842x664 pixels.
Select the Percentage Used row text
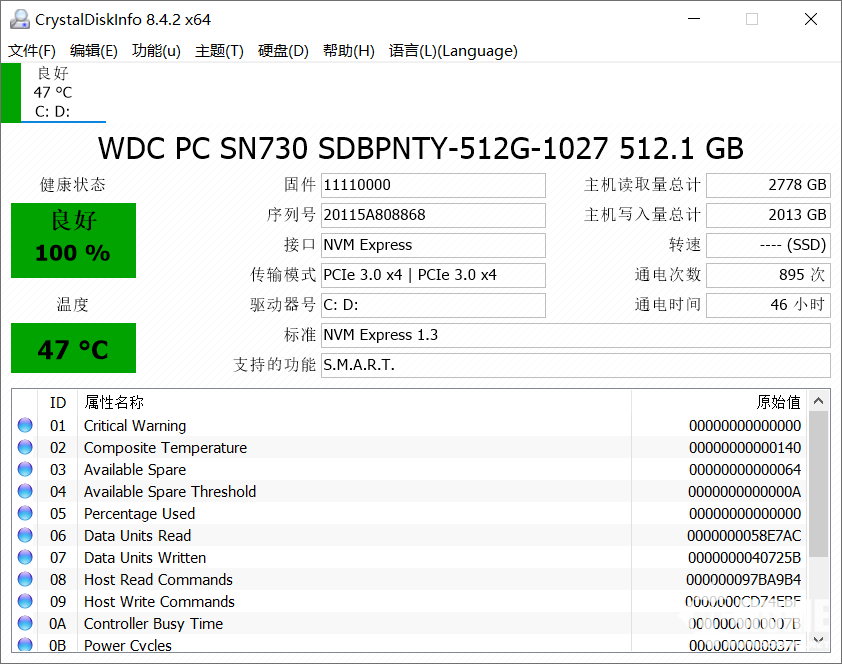click(139, 514)
